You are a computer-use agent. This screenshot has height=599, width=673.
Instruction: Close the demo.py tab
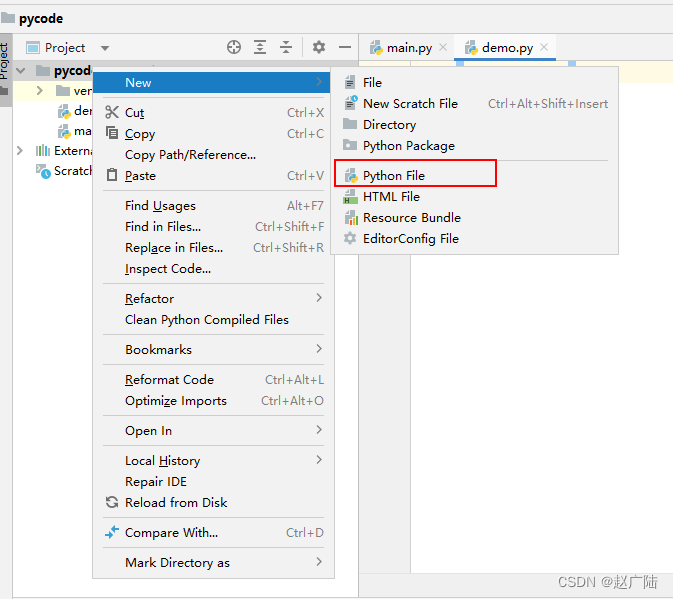(x=544, y=47)
